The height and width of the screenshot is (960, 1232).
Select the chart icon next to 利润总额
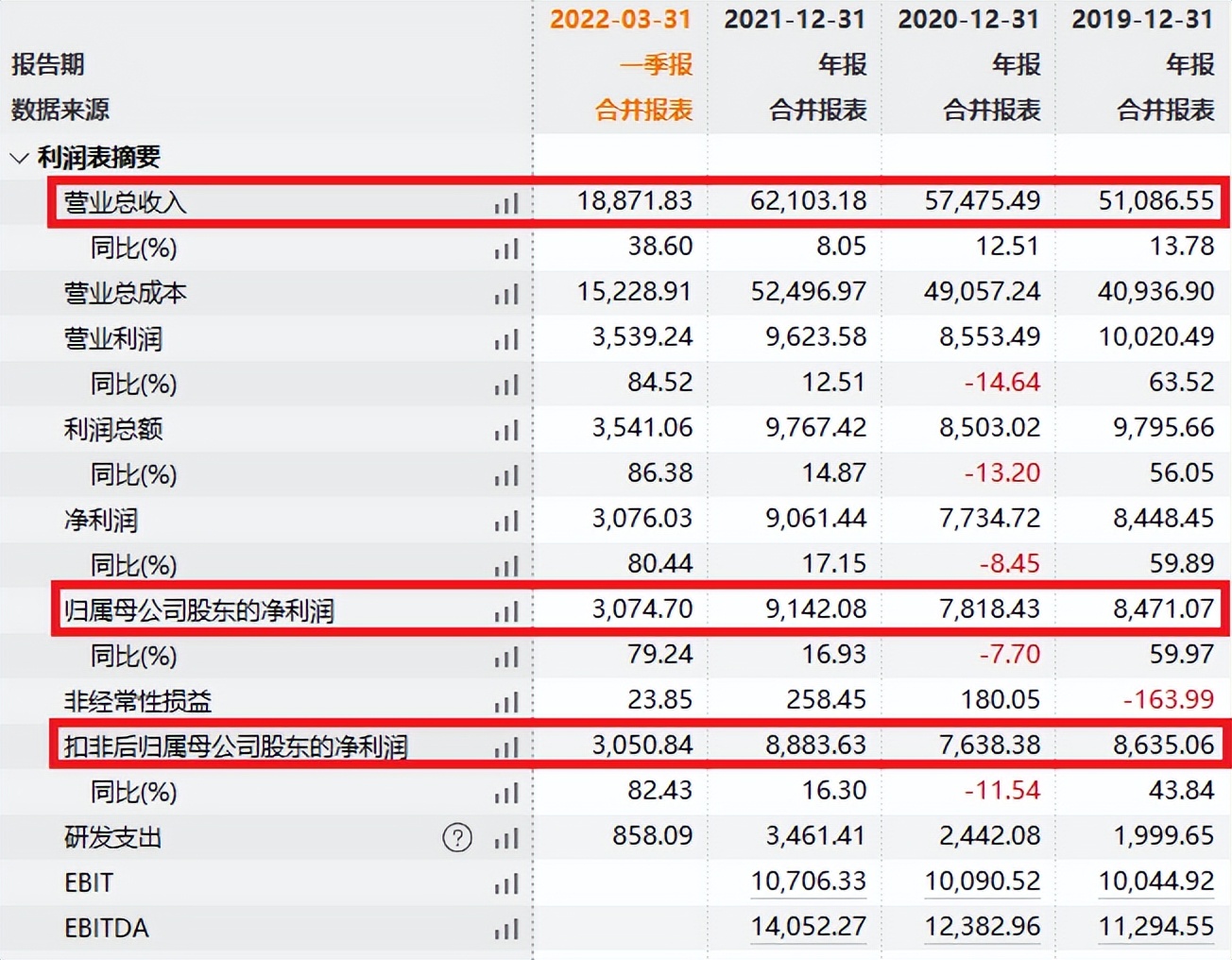coord(507,430)
